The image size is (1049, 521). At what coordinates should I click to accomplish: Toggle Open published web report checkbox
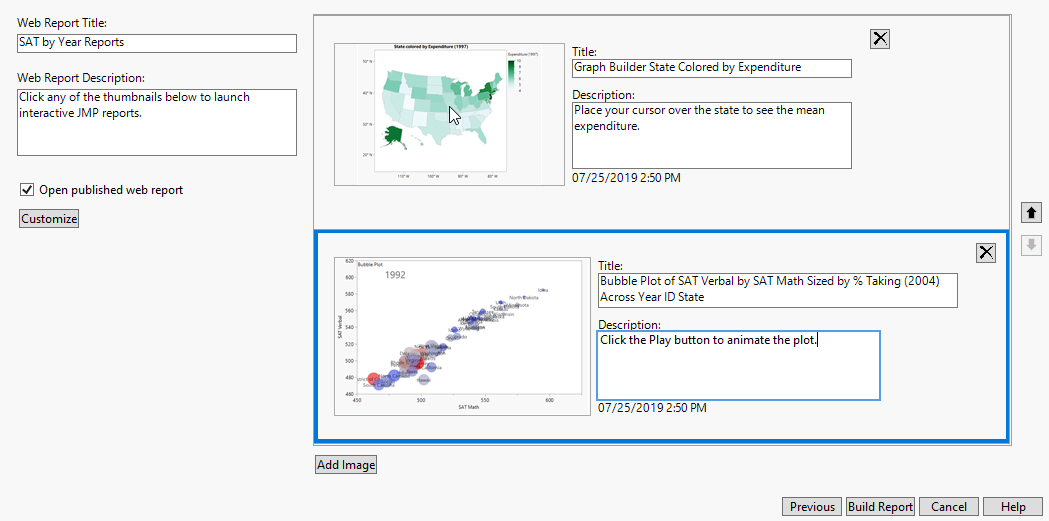point(27,190)
